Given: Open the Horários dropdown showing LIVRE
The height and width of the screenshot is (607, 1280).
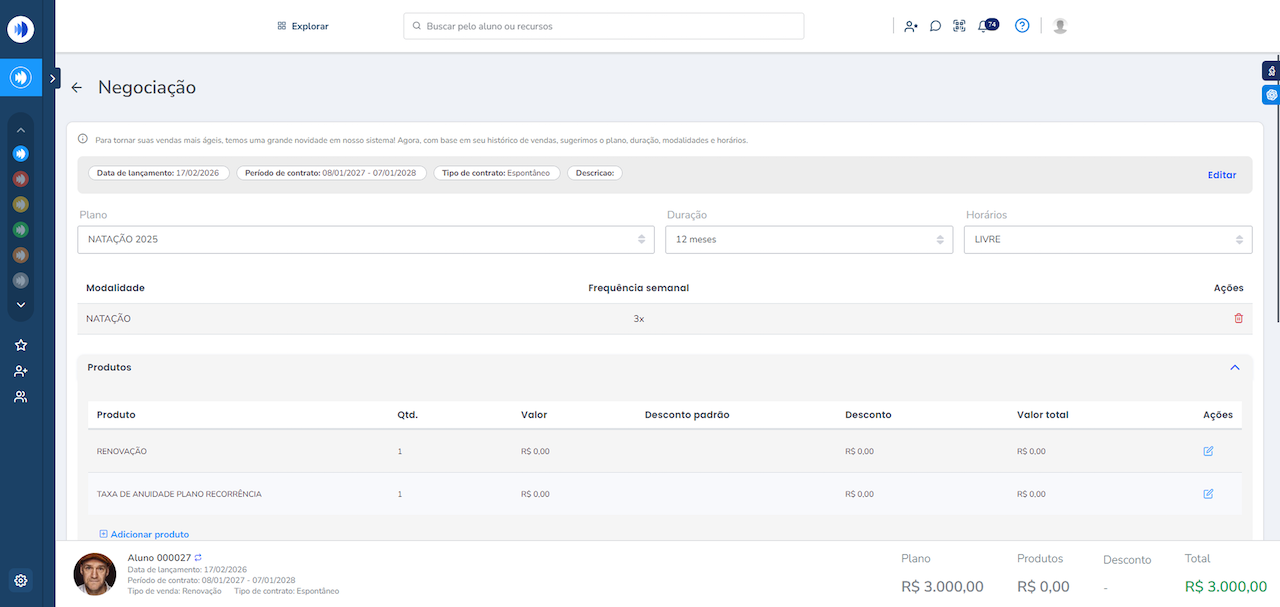Looking at the screenshot, I should click(1107, 240).
